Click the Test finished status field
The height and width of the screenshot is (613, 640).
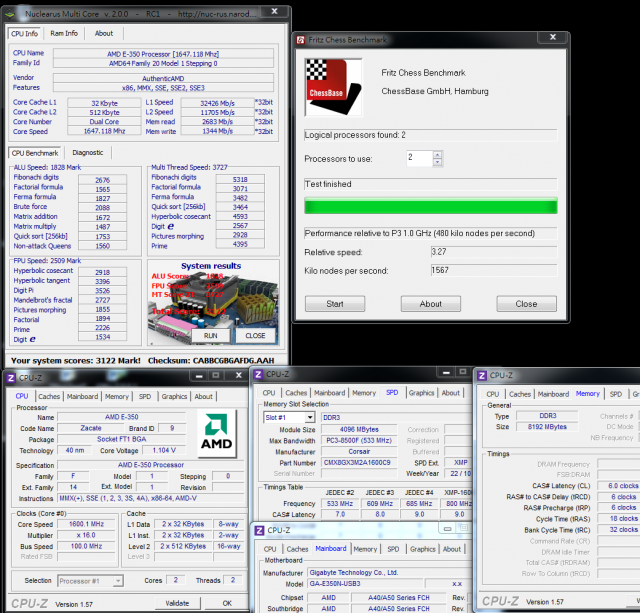tap(431, 184)
